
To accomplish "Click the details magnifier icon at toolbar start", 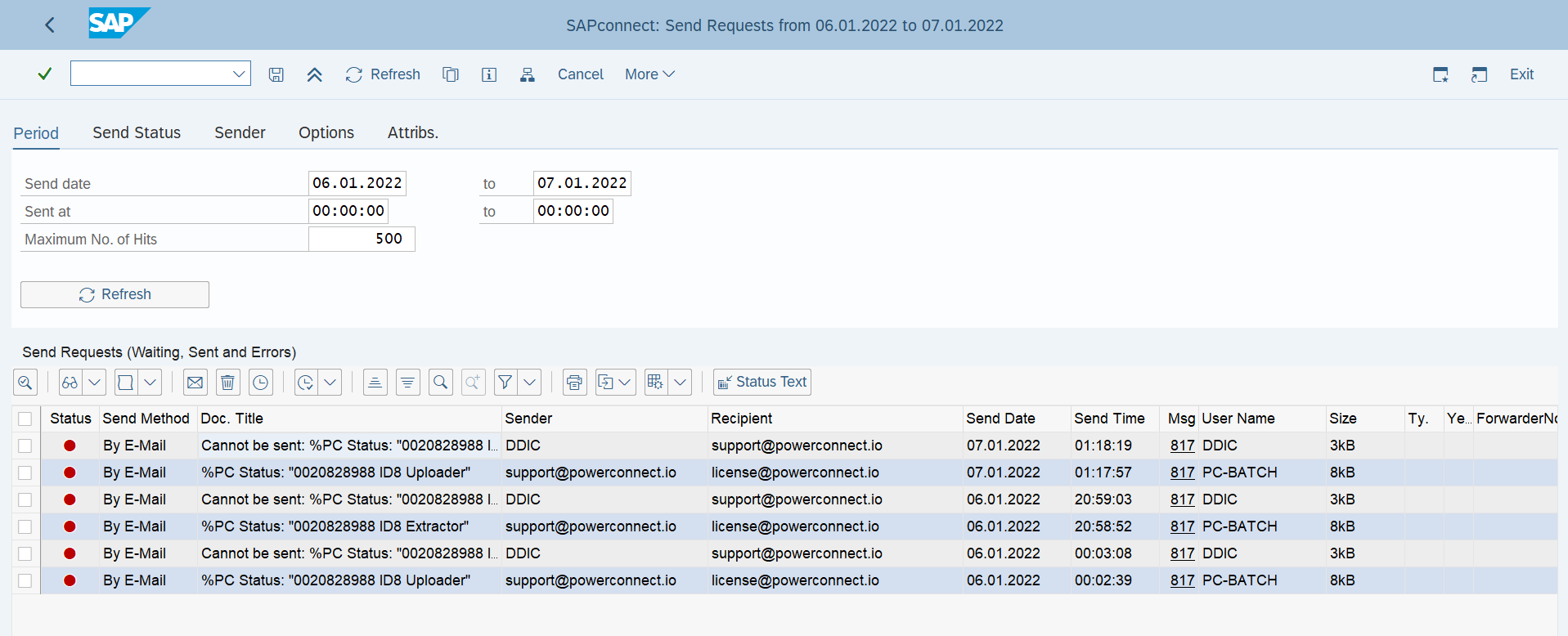I will pyautogui.click(x=25, y=382).
